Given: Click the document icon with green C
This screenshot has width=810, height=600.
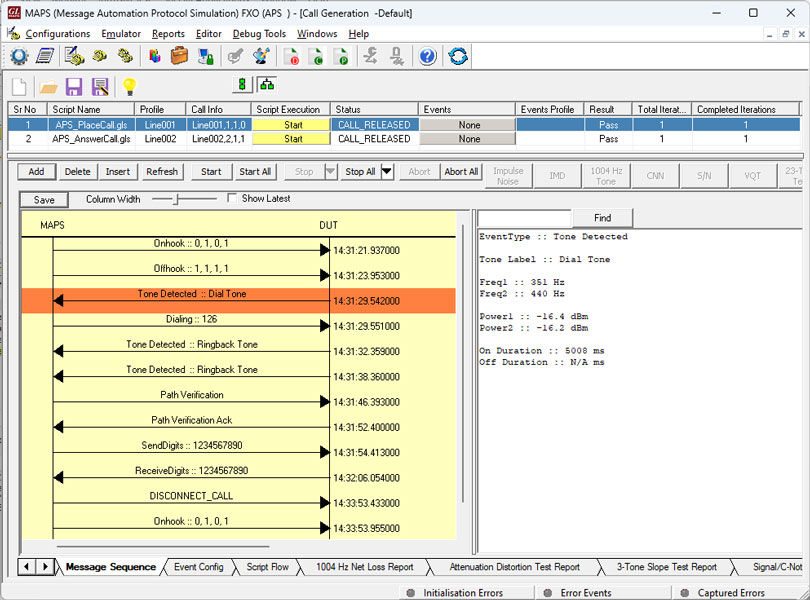Looking at the screenshot, I should pyautogui.click(x=316, y=56).
